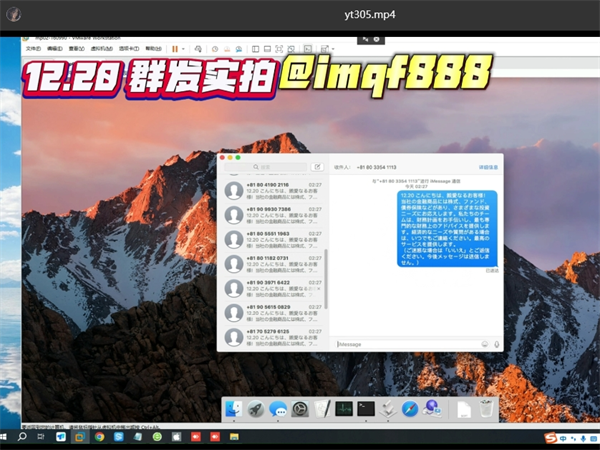The height and width of the screenshot is (450, 600).
Task: Click the Windows taskbar search icon
Action: point(22,437)
